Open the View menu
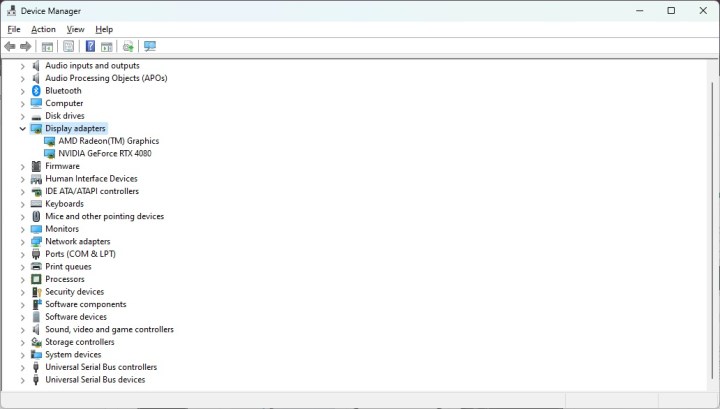The height and width of the screenshot is (409, 720). coord(75,30)
